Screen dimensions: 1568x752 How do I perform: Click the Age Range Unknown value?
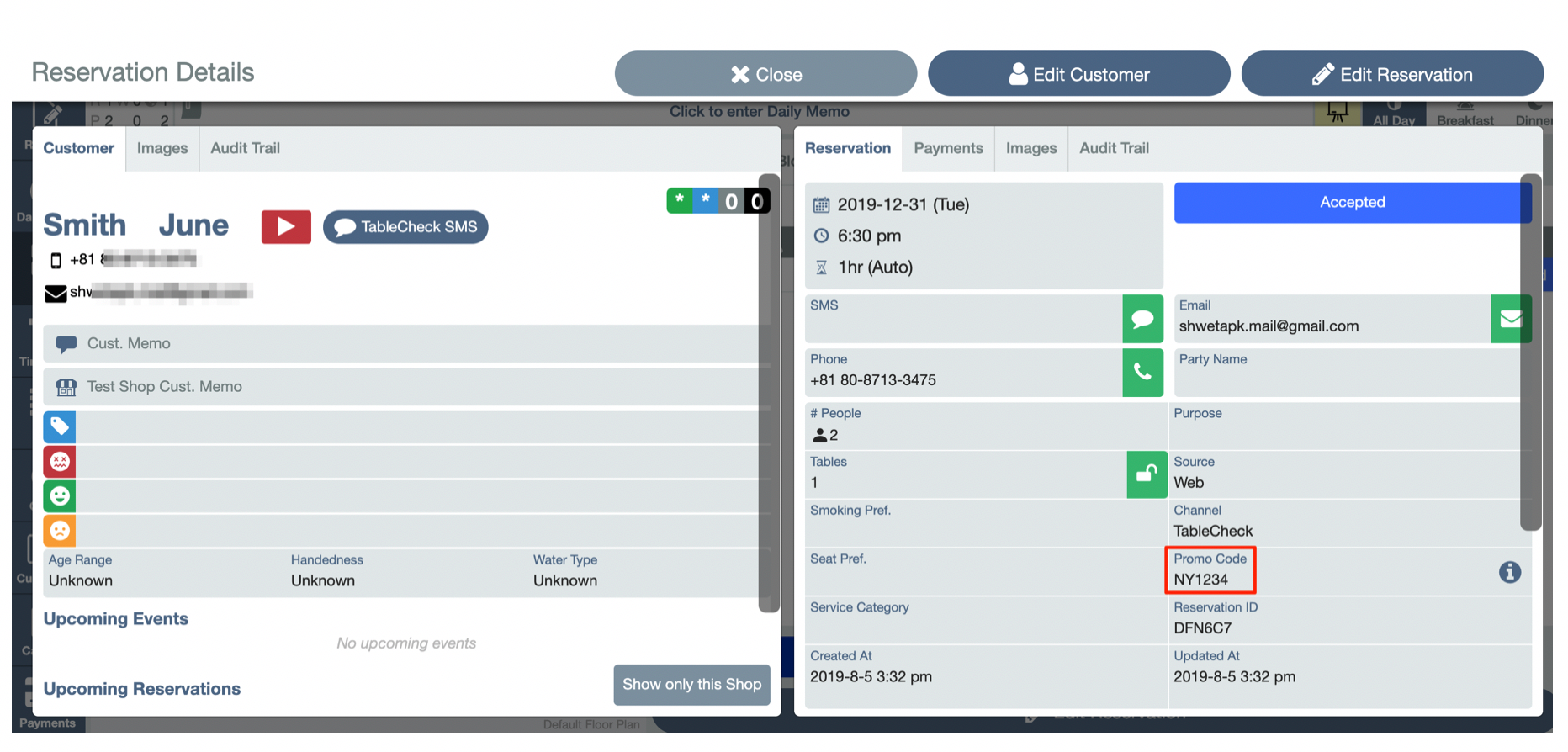[81, 581]
